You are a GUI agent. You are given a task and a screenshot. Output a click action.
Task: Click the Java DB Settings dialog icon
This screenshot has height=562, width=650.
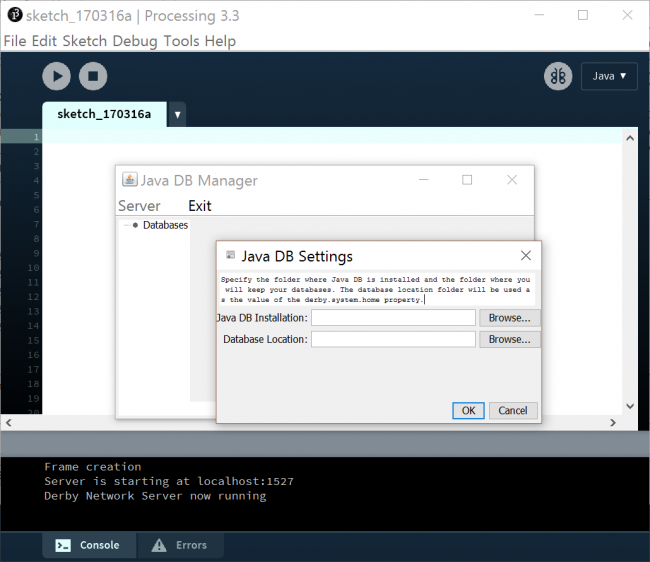click(x=230, y=255)
